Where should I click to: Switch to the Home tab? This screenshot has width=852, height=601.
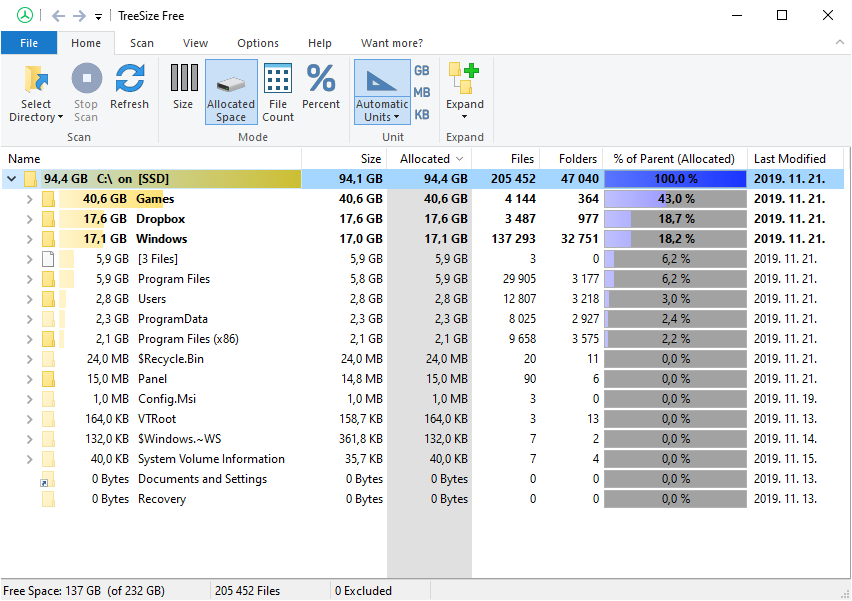(x=86, y=43)
